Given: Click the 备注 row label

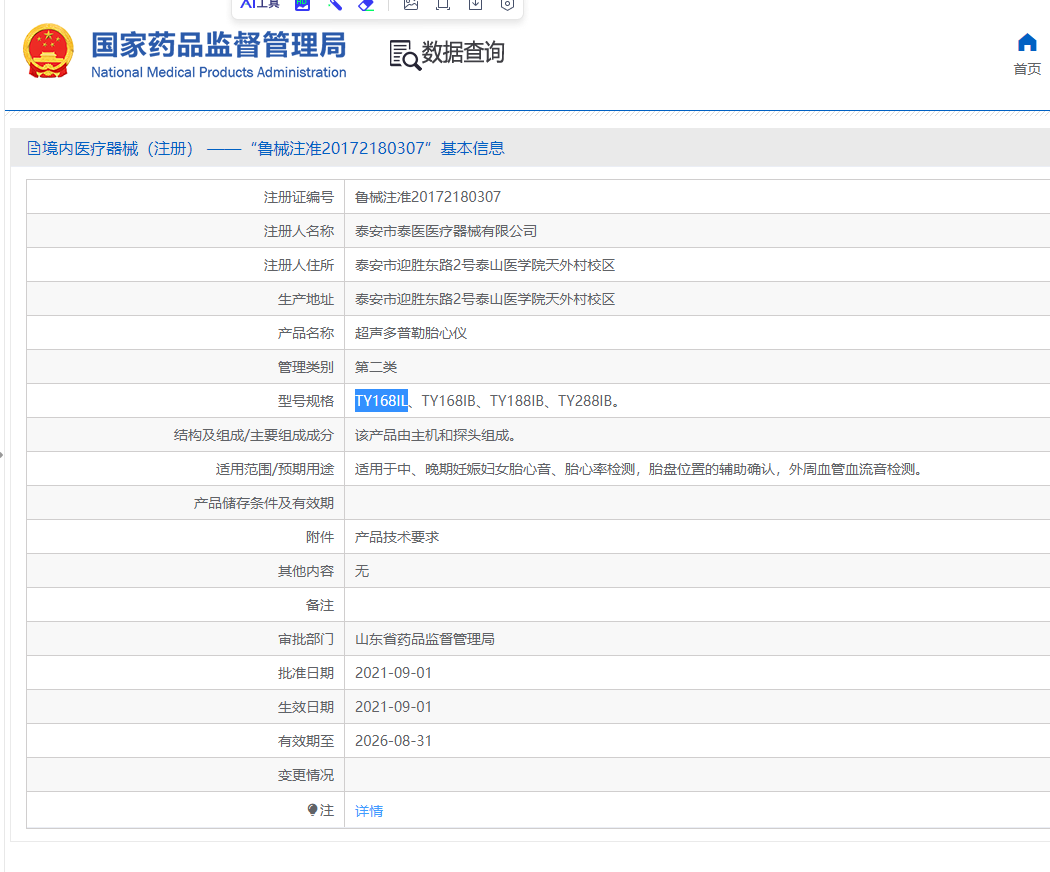Looking at the screenshot, I should click(x=319, y=605).
